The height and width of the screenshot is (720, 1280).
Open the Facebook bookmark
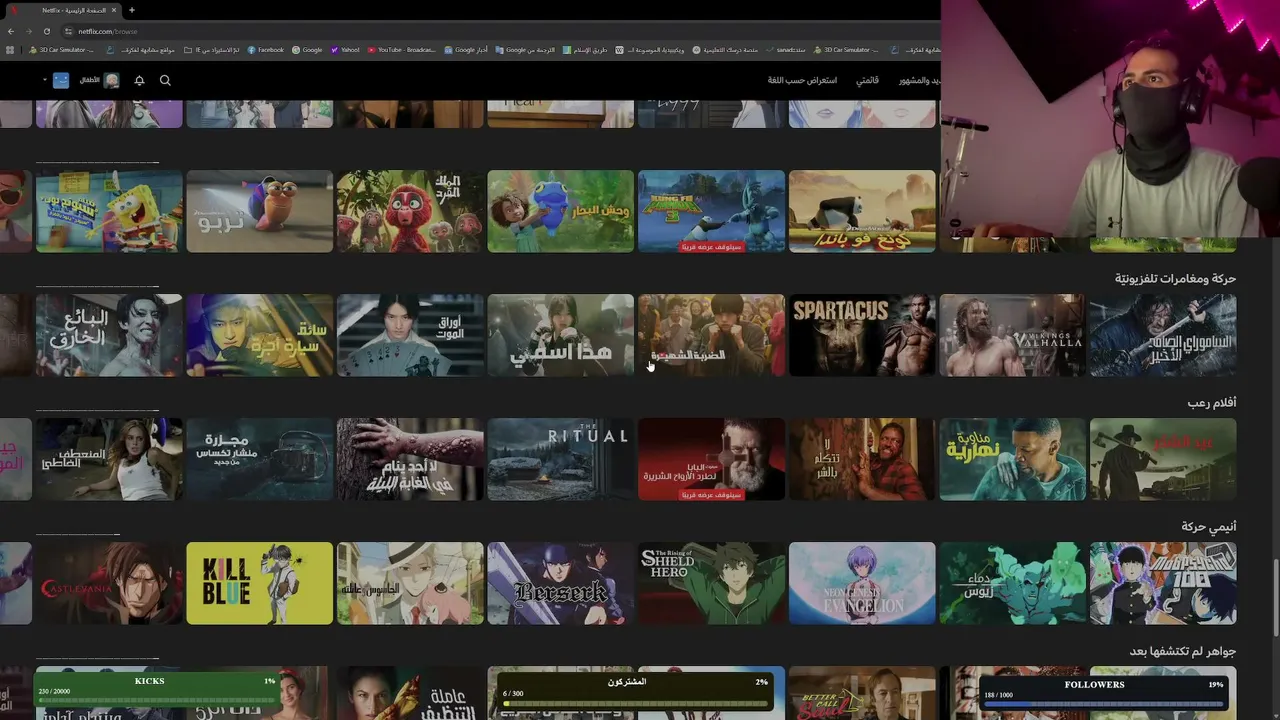(266, 50)
